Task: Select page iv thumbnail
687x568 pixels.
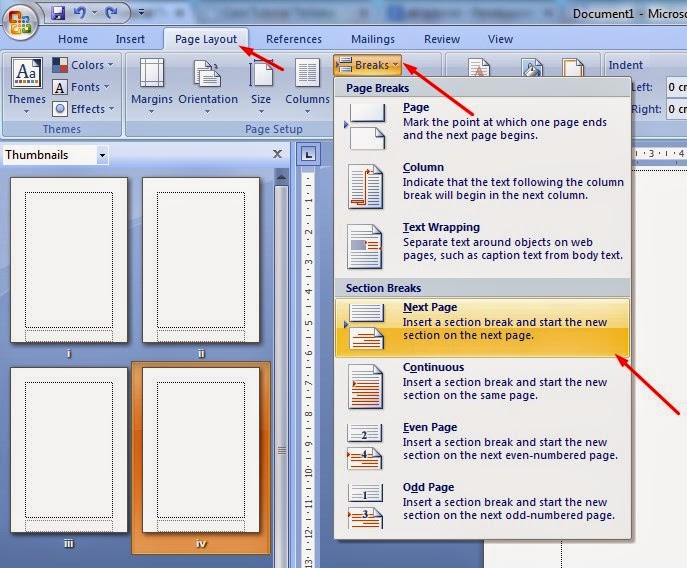Action: pos(201,450)
